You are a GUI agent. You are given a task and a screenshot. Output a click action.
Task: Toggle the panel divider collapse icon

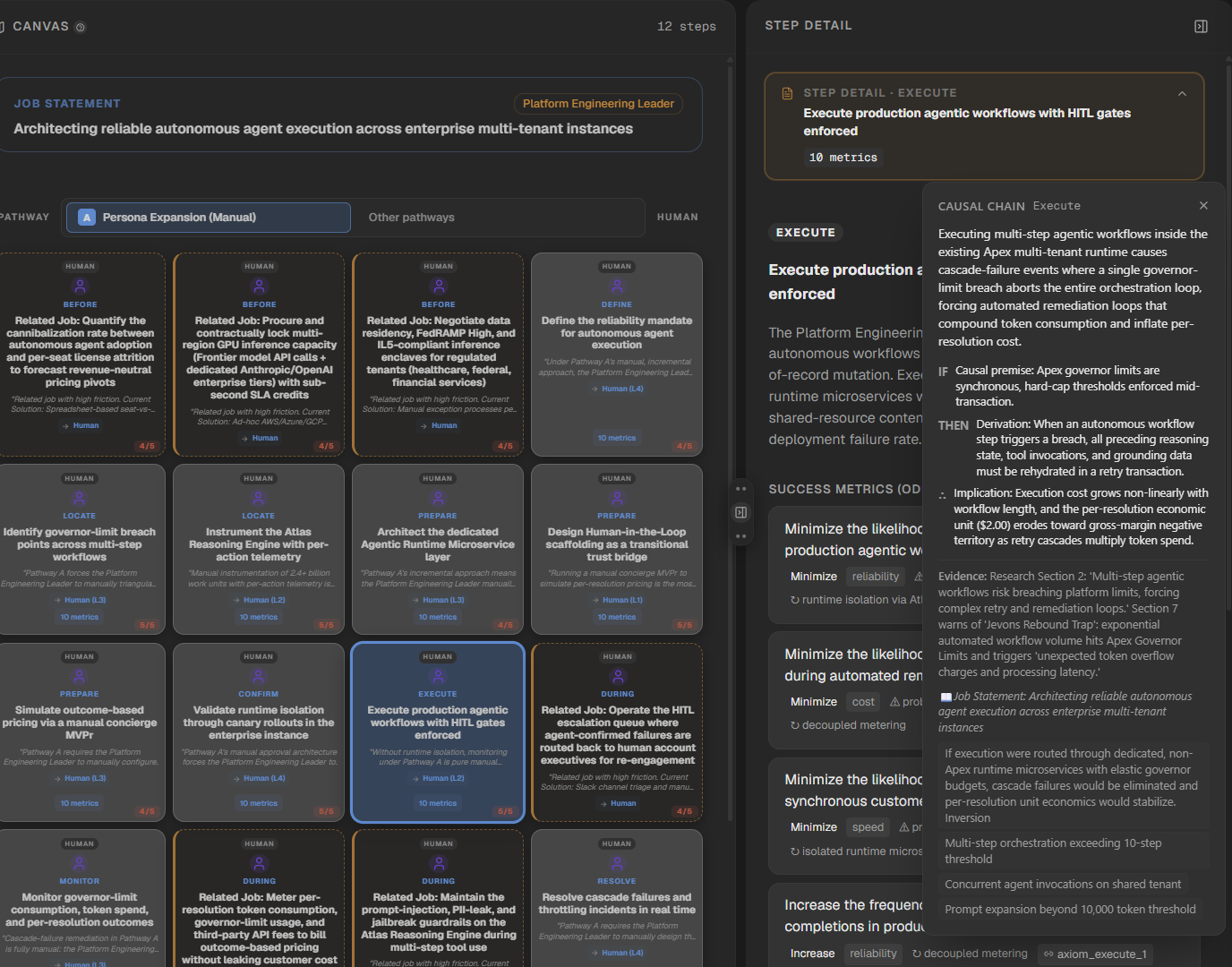pos(740,513)
